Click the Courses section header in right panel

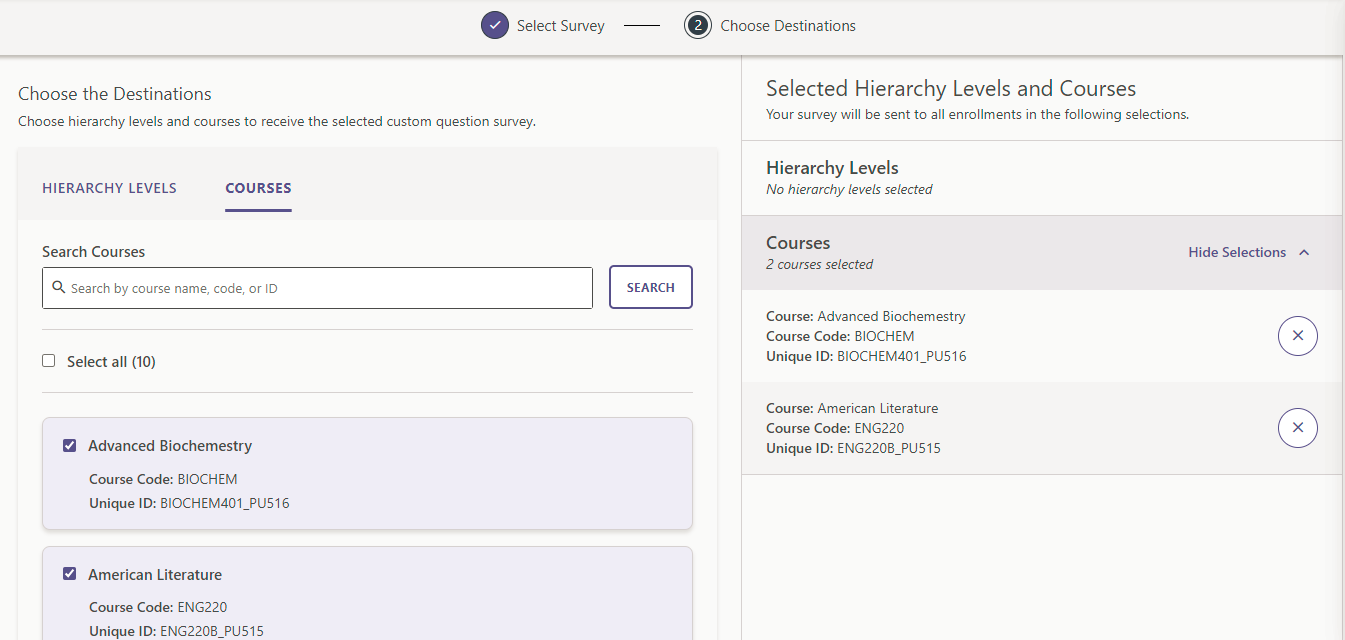[x=1042, y=253]
